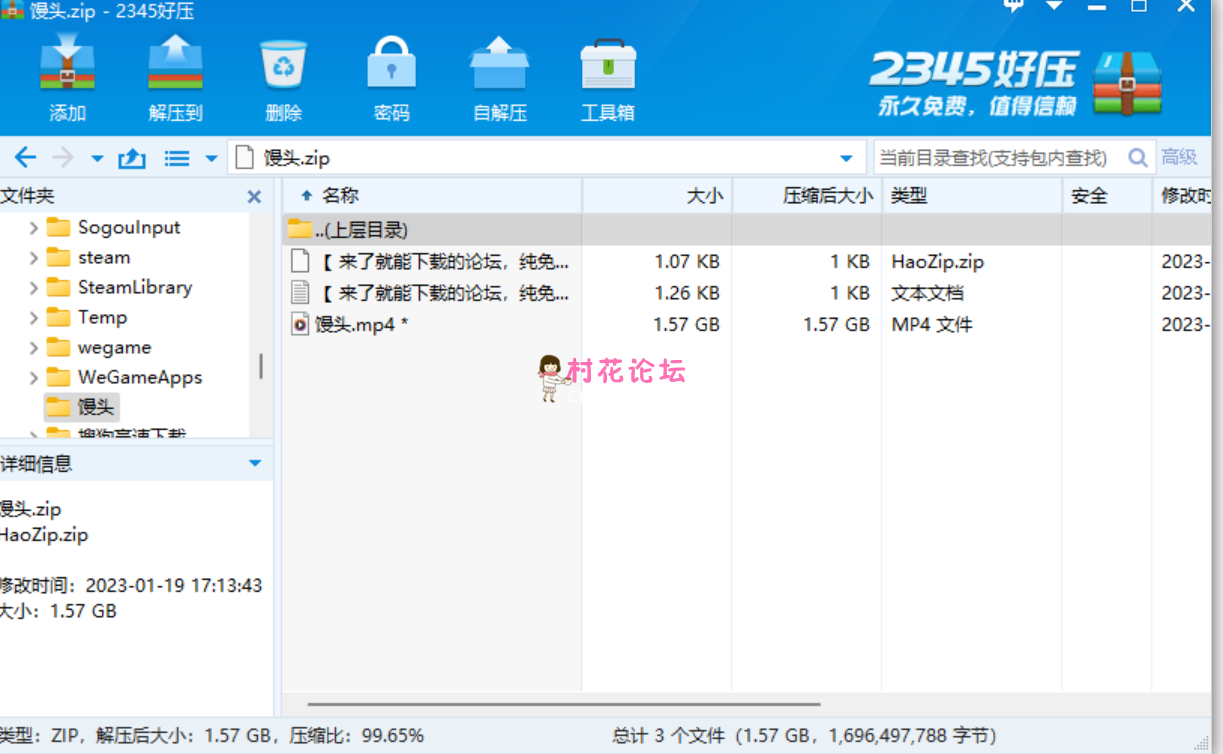
Task: Click the file list horizontal scrollbar
Action: coord(563,704)
